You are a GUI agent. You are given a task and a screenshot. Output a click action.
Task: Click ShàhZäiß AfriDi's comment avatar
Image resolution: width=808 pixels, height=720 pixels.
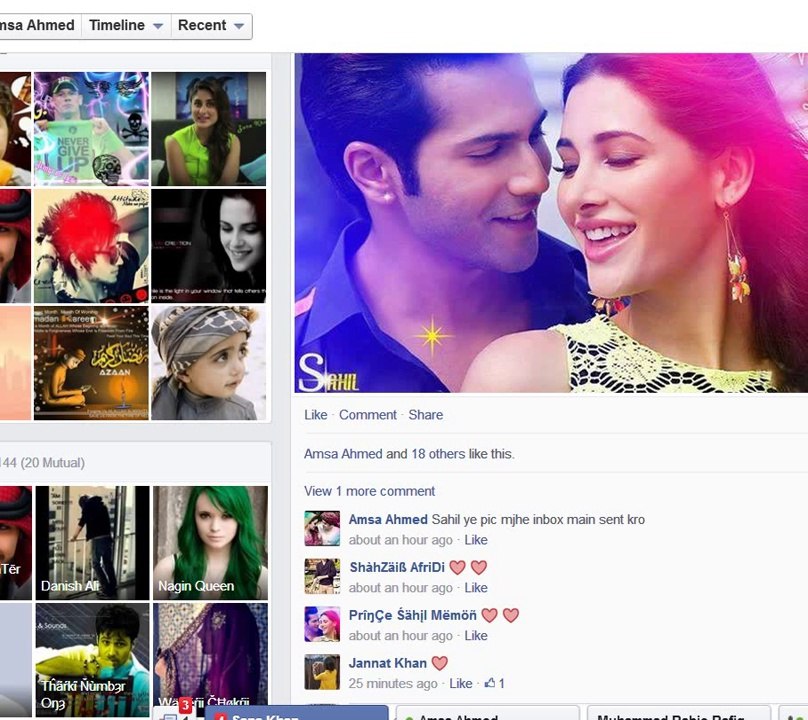coord(322,576)
